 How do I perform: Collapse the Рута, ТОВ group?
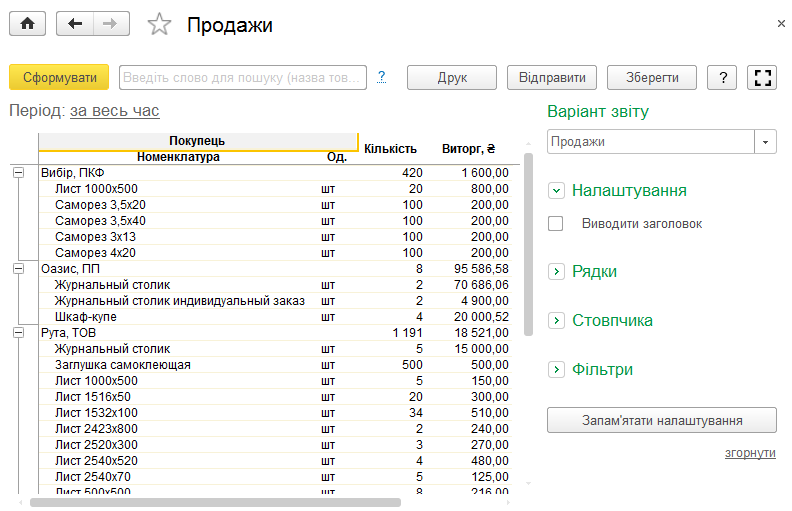18,333
